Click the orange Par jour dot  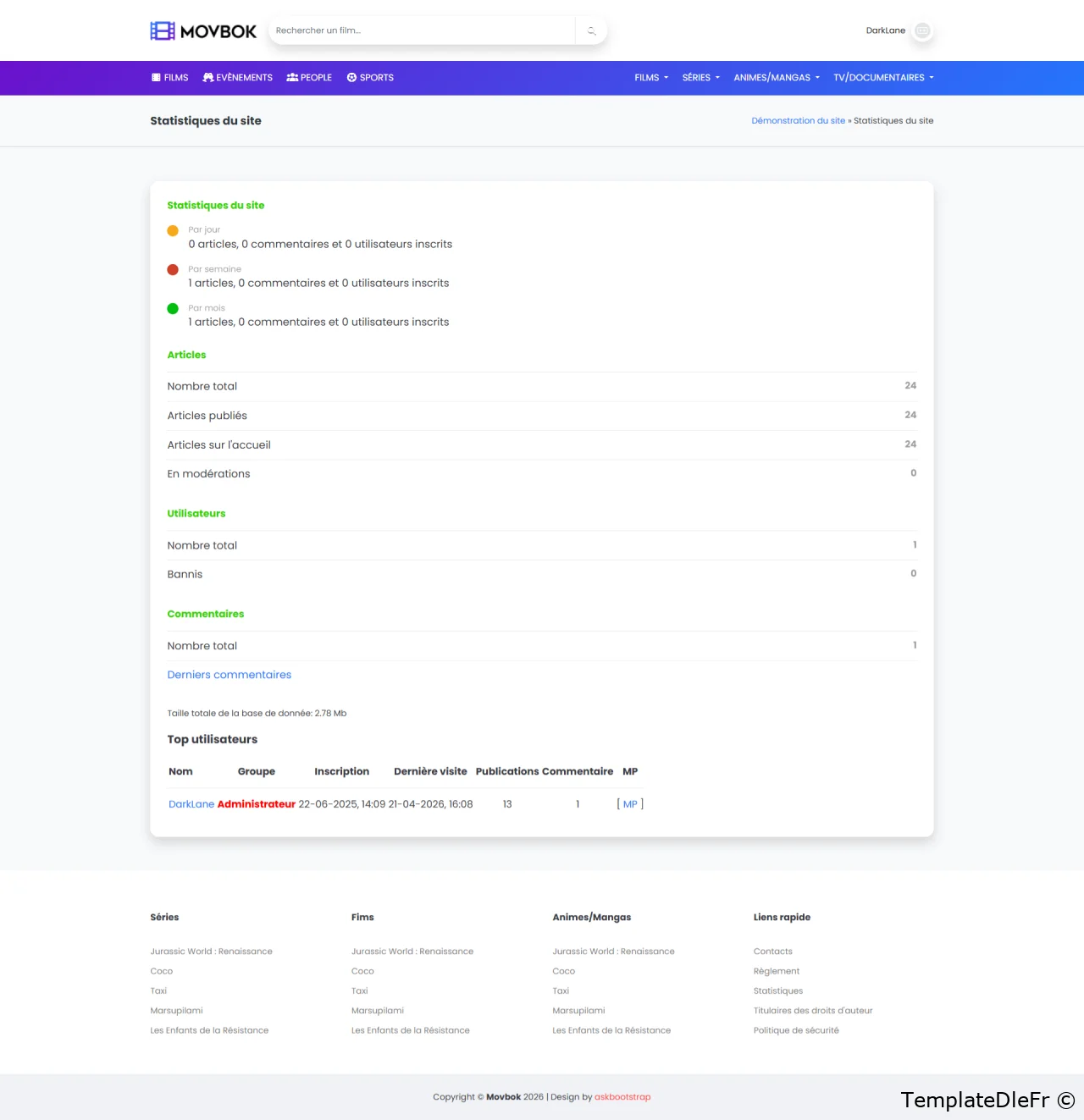(173, 231)
